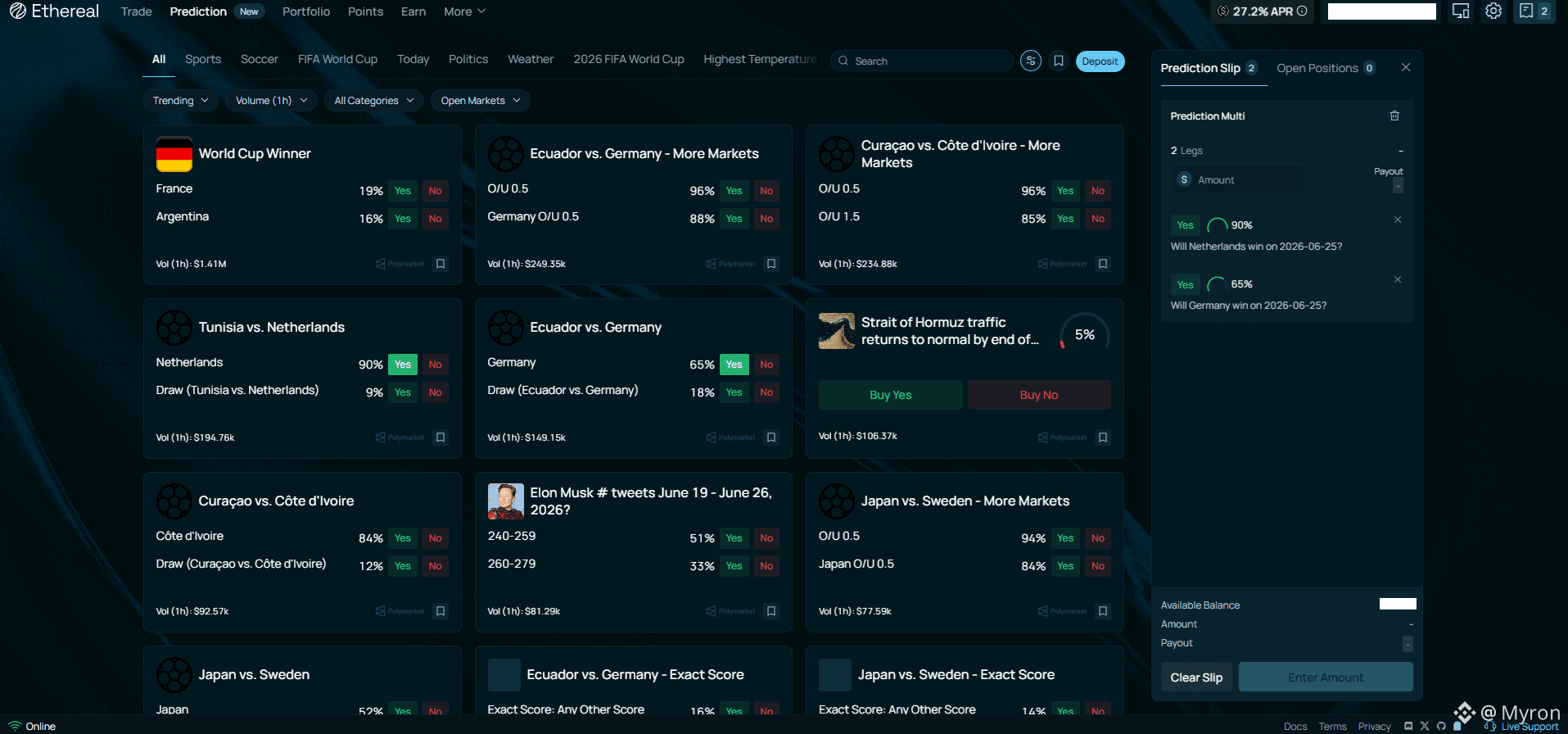Open the Open Markets dropdown

[481, 101]
